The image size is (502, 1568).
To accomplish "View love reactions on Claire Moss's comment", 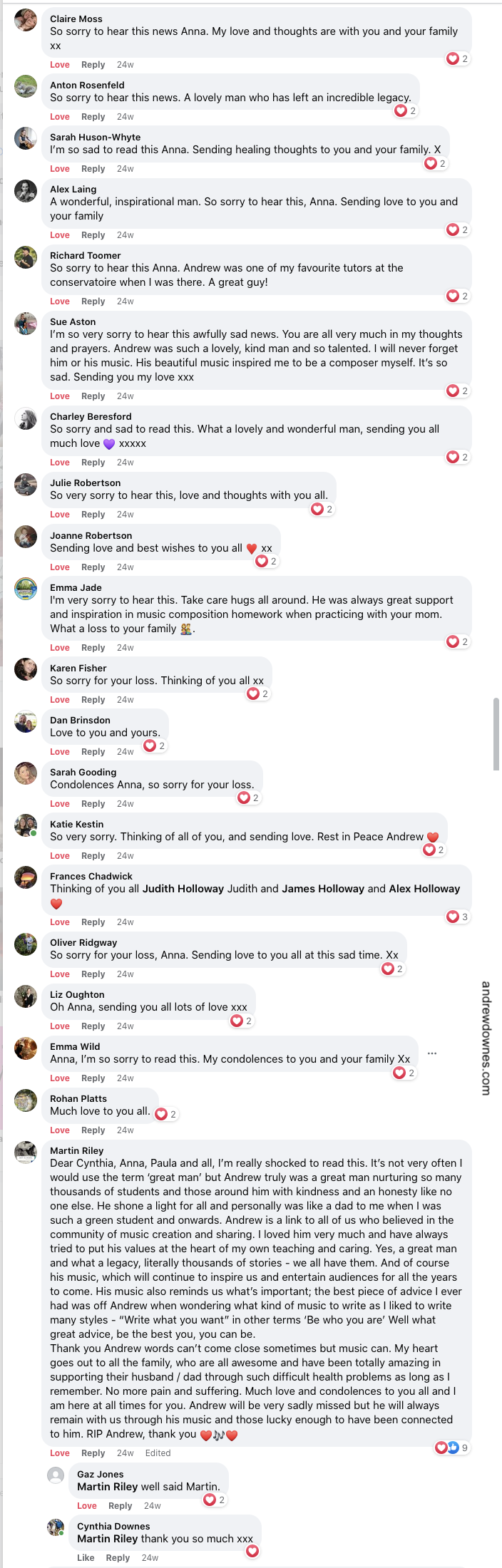I will coord(456,58).
